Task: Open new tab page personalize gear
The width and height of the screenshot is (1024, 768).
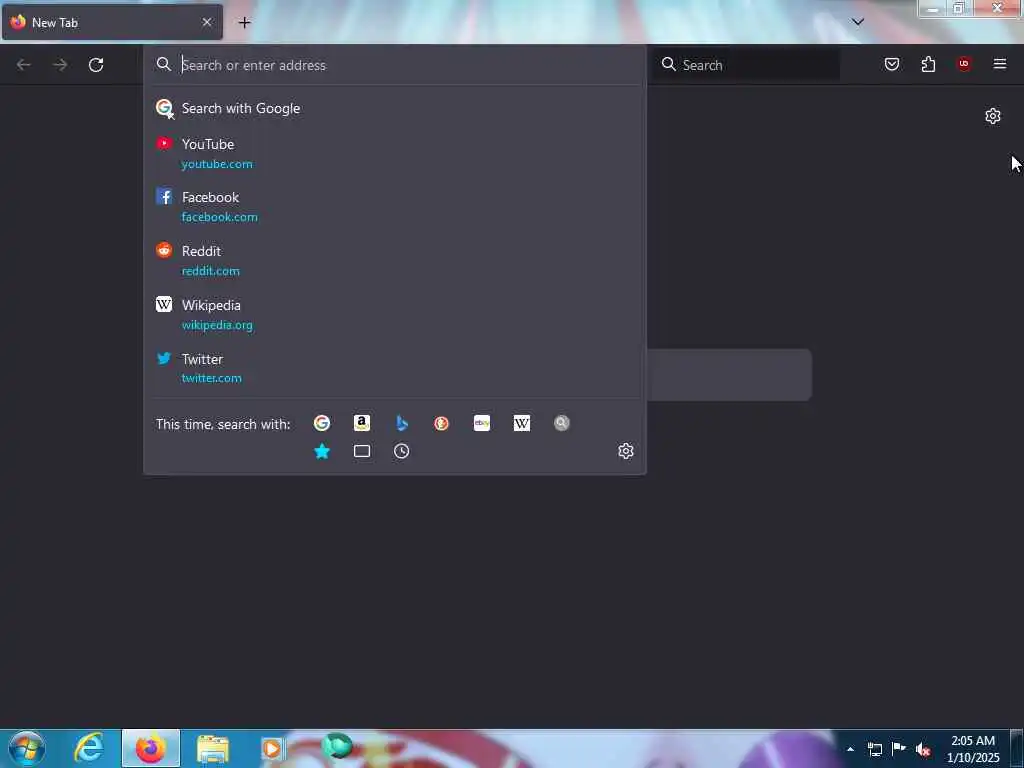Action: pos(993,116)
